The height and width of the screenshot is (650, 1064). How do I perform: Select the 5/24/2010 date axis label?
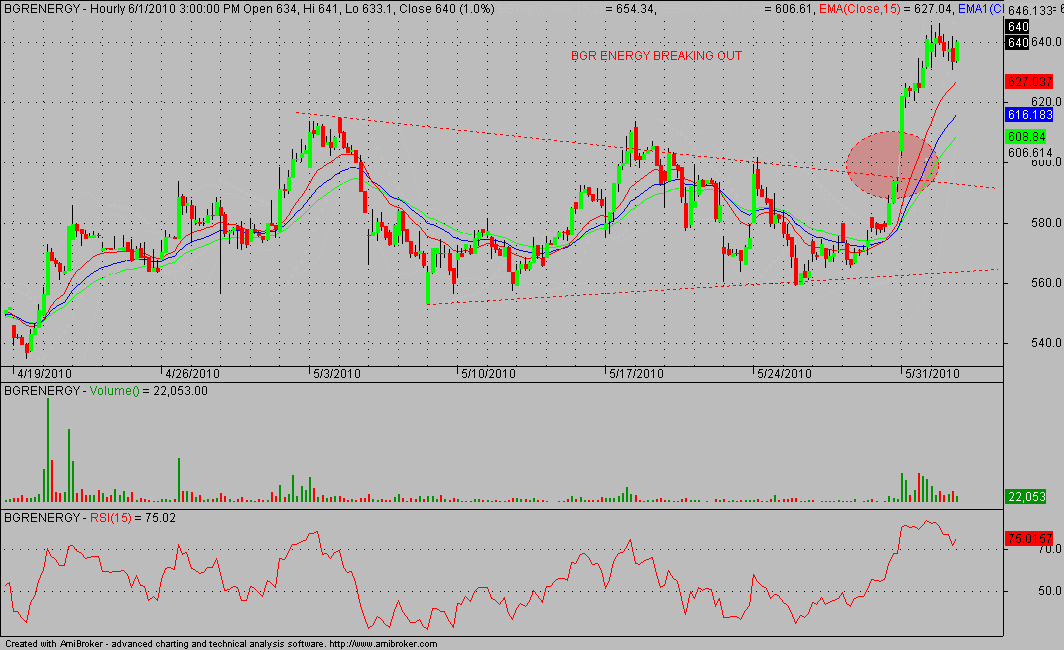[784, 374]
